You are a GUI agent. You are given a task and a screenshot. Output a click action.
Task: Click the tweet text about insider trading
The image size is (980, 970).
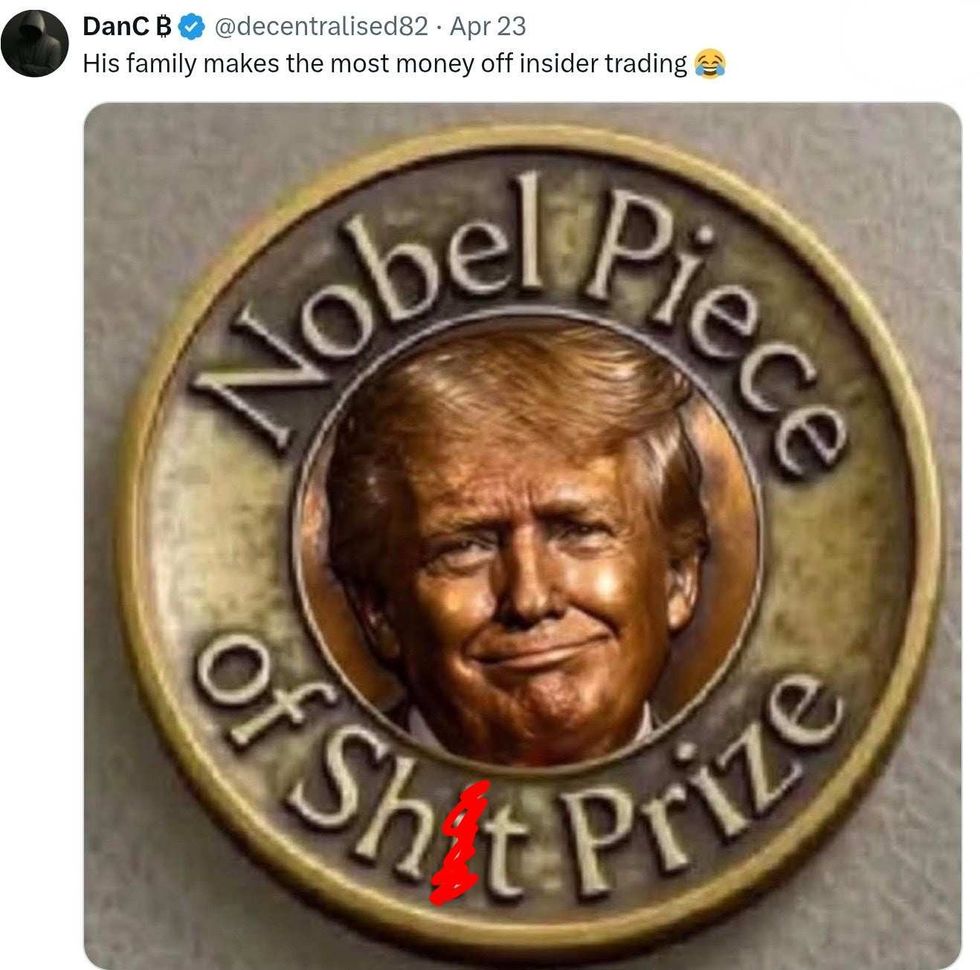pos(385,64)
